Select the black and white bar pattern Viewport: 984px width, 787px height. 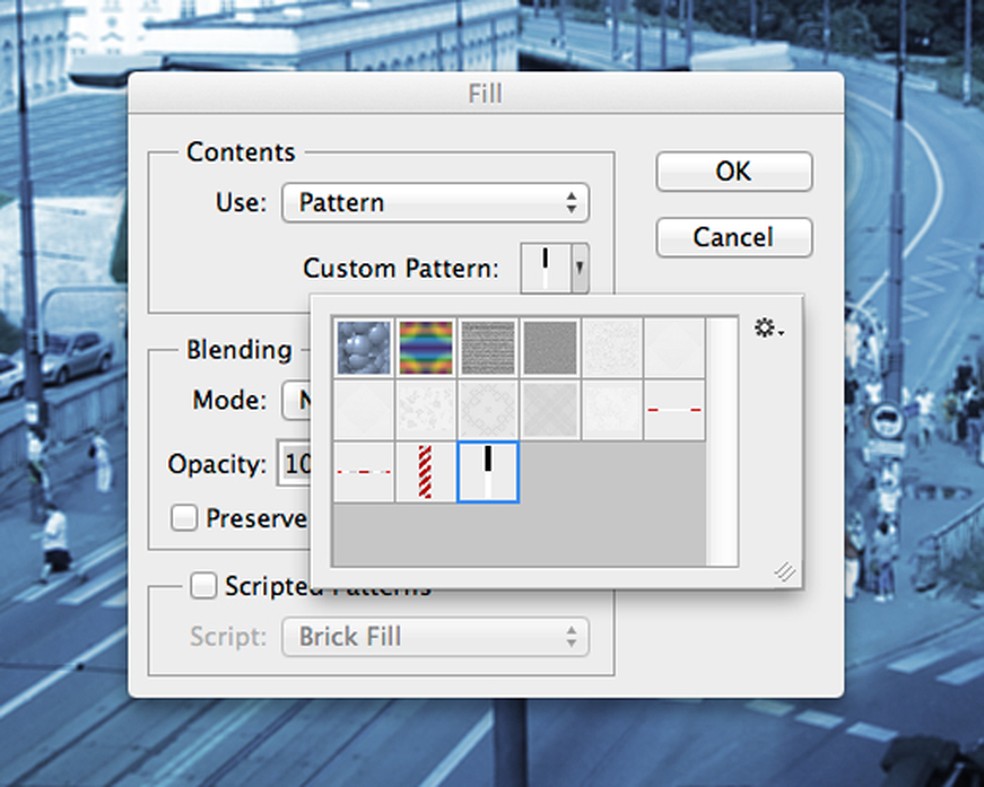click(488, 472)
